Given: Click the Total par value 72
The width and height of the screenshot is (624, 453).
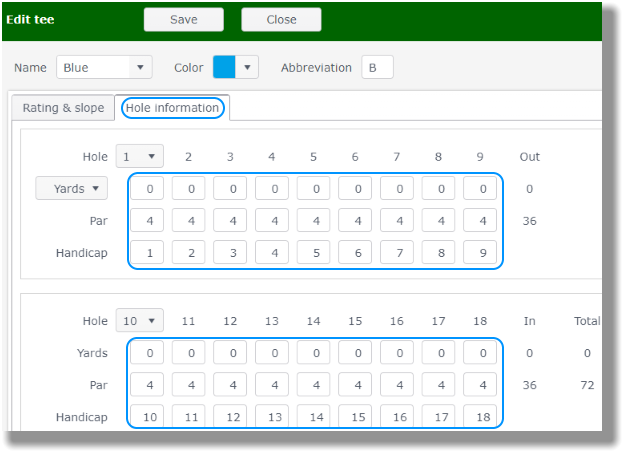Looking at the screenshot, I should (587, 385).
